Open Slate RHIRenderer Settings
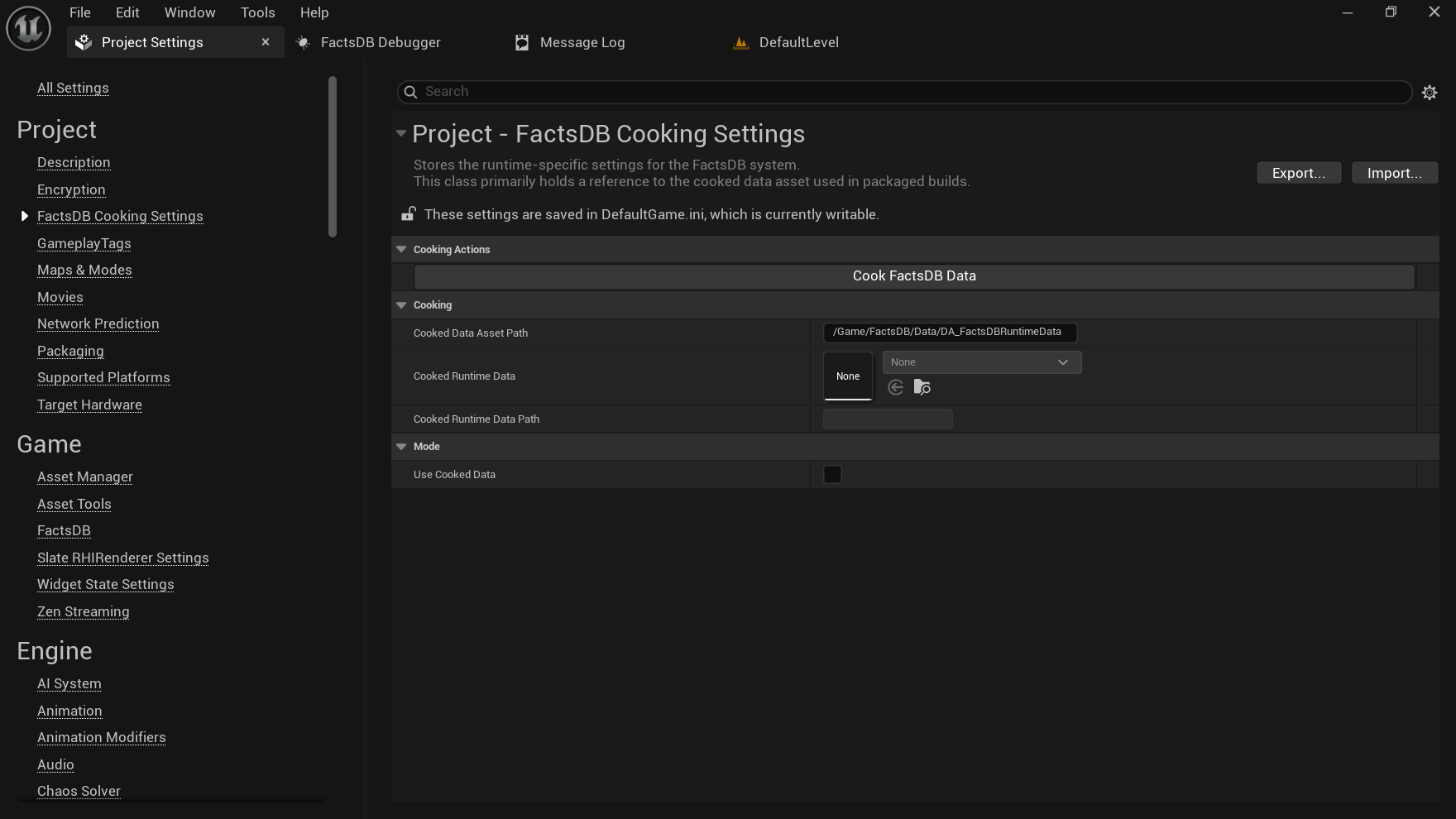This screenshot has height=819, width=1456. tap(123, 558)
